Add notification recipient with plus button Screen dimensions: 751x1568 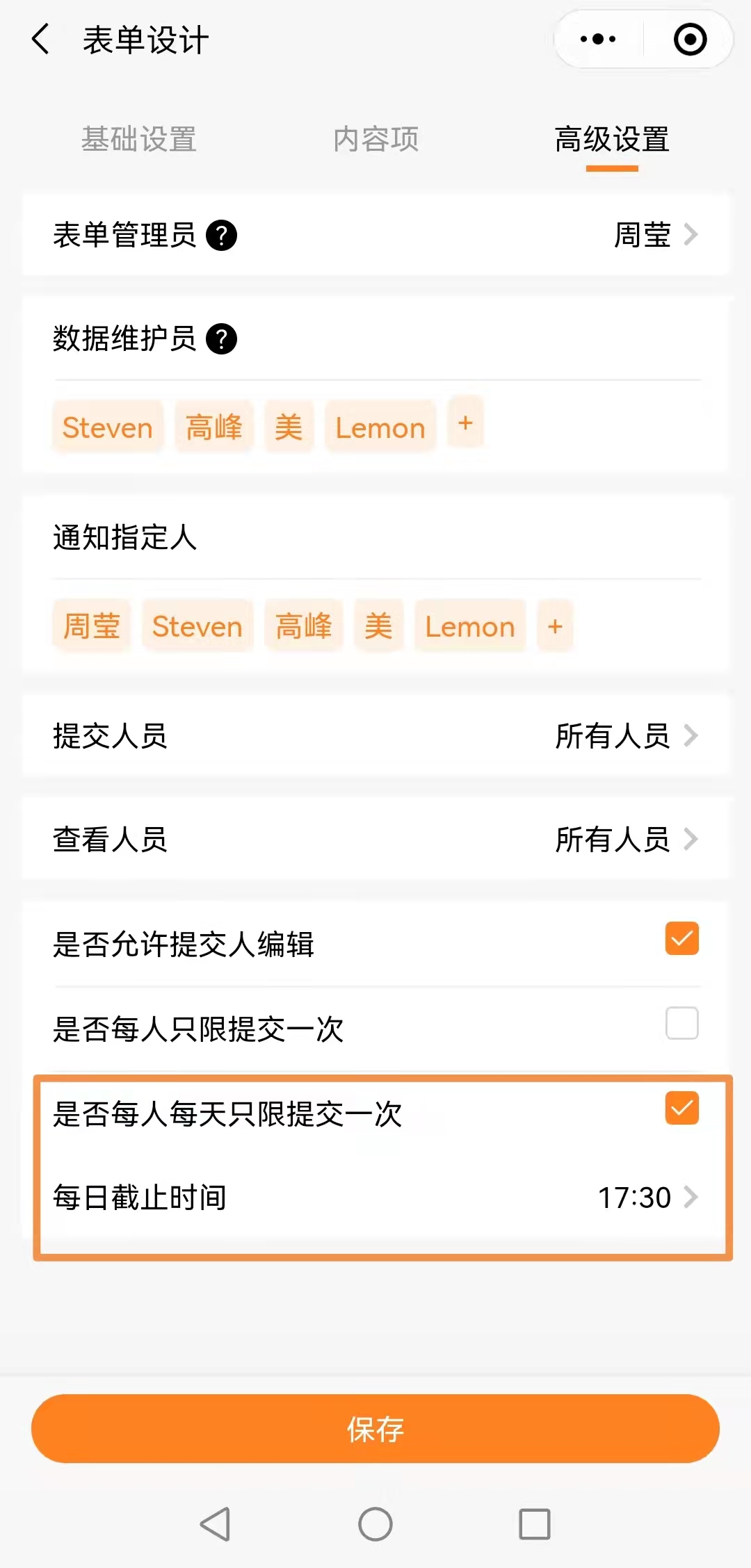tap(555, 626)
